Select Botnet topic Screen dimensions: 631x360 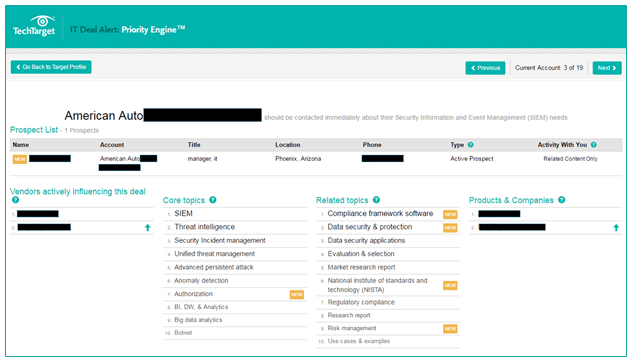click(x=183, y=333)
